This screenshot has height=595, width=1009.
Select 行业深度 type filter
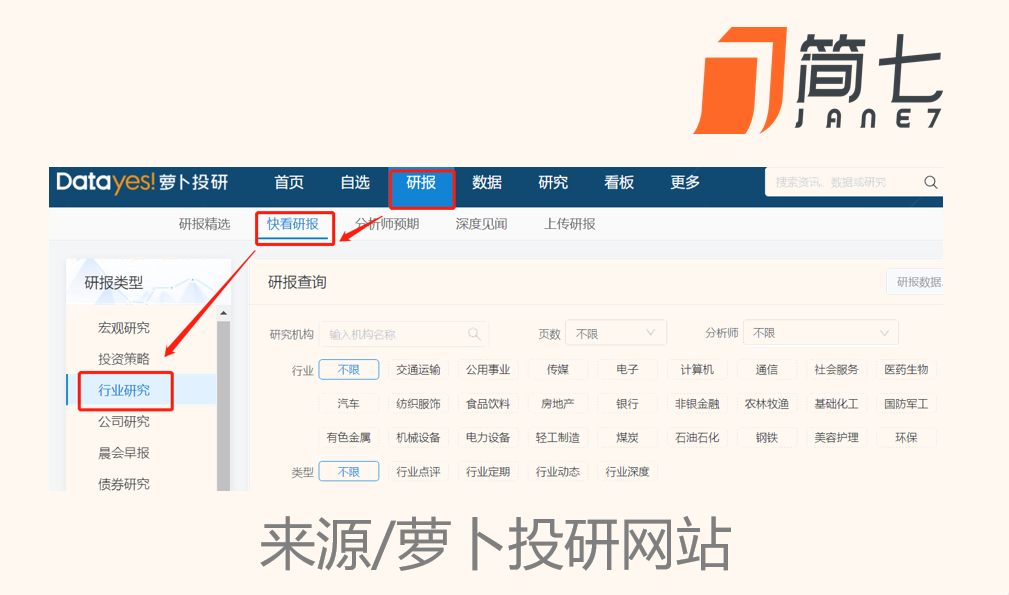point(627,472)
